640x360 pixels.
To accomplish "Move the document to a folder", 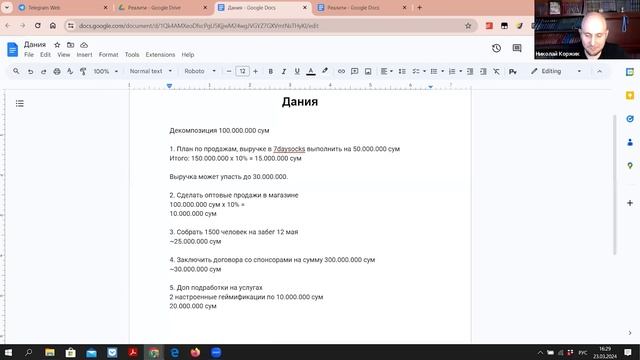I will [x=71, y=45].
